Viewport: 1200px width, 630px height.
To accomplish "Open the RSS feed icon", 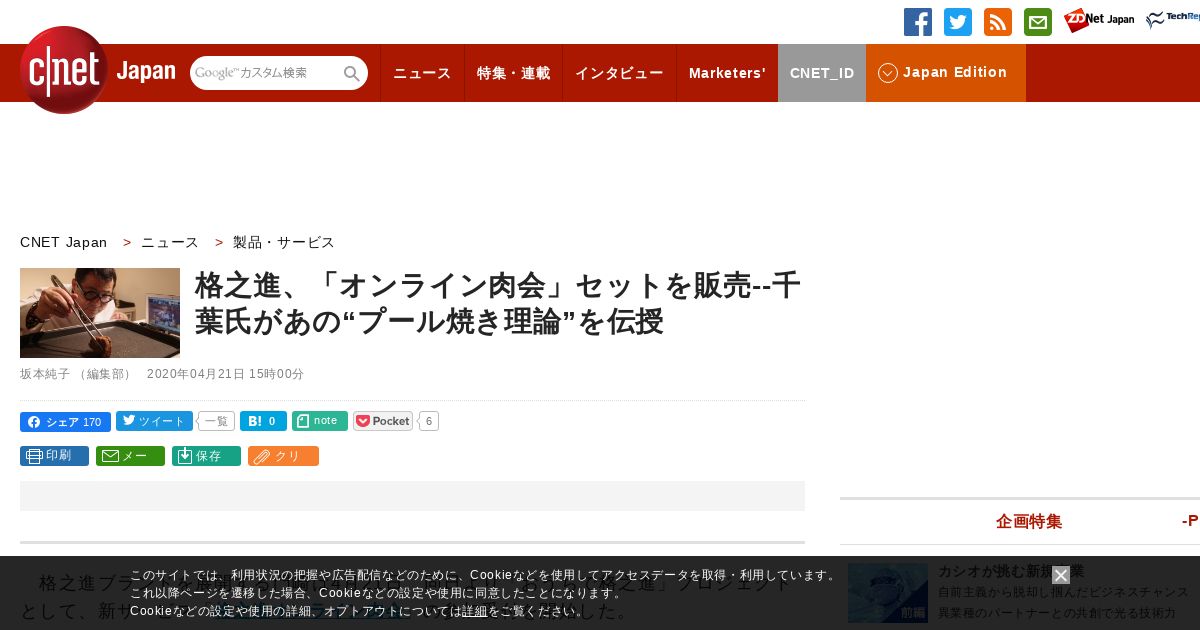I will 998,22.
